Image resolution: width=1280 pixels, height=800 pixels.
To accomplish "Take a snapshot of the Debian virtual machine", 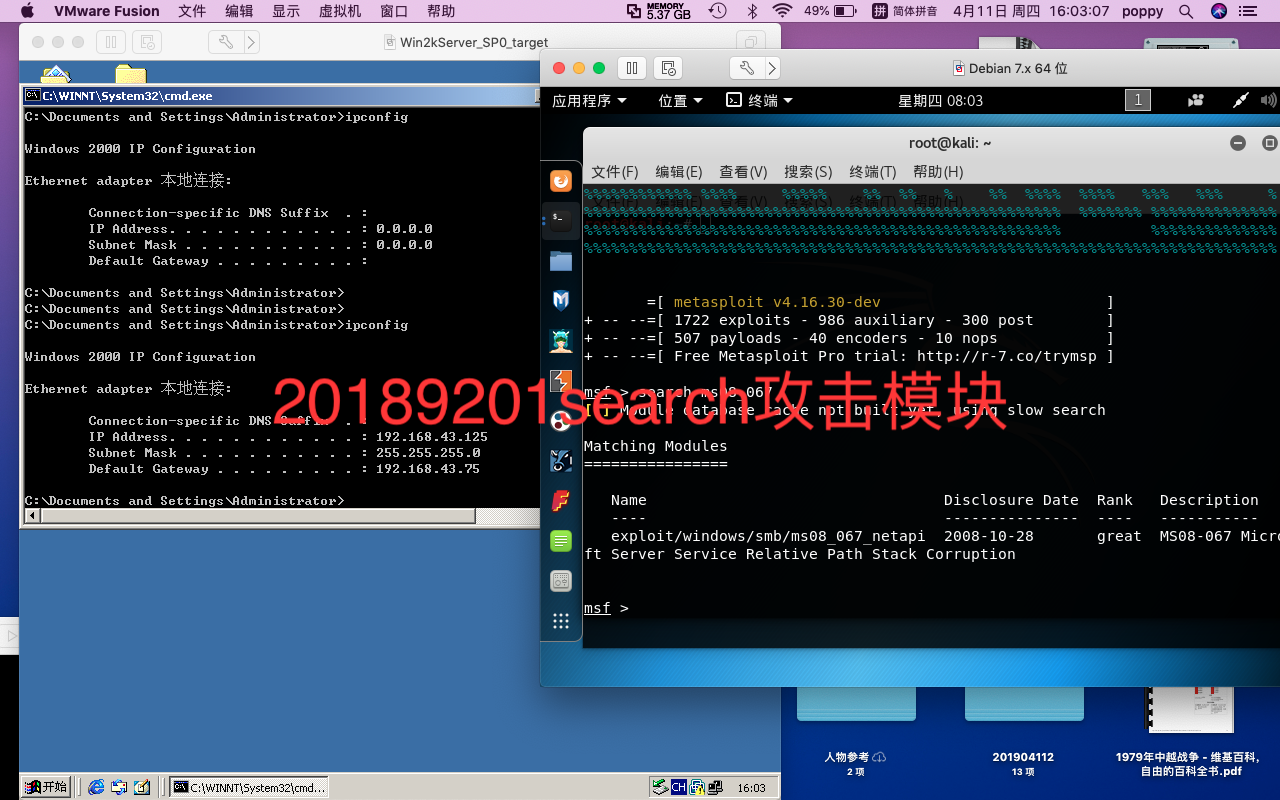I will [x=669, y=68].
